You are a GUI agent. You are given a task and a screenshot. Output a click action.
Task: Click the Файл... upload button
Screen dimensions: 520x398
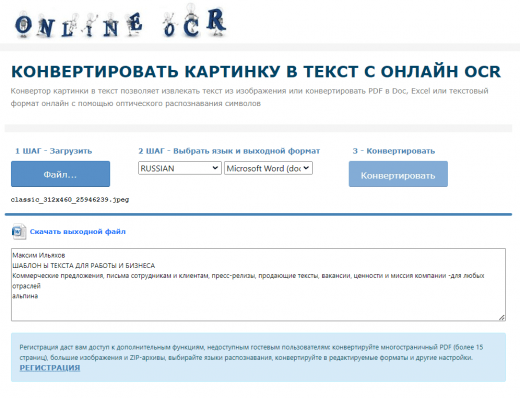pos(60,174)
